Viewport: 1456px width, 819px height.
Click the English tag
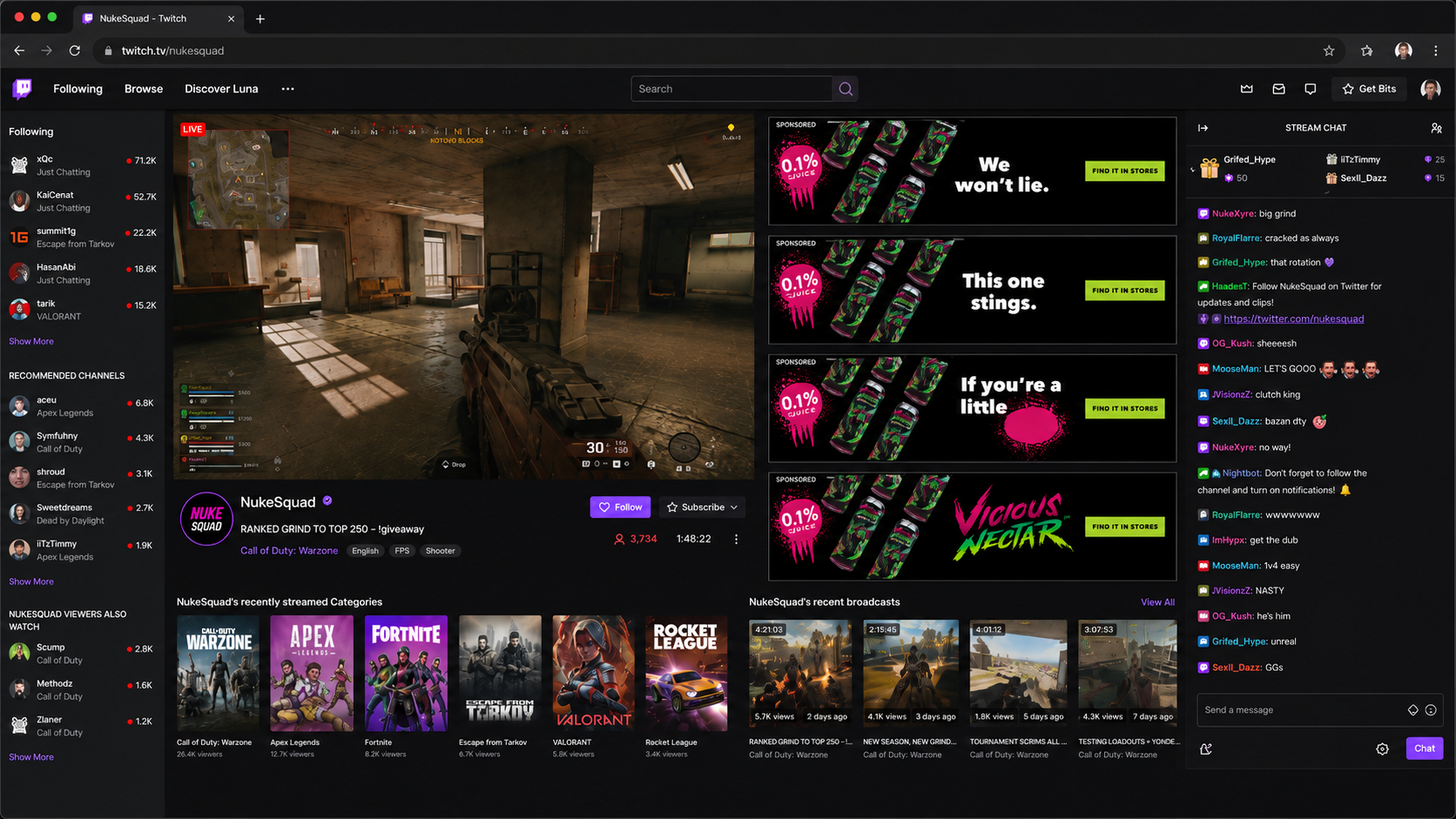(x=365, y=551)
